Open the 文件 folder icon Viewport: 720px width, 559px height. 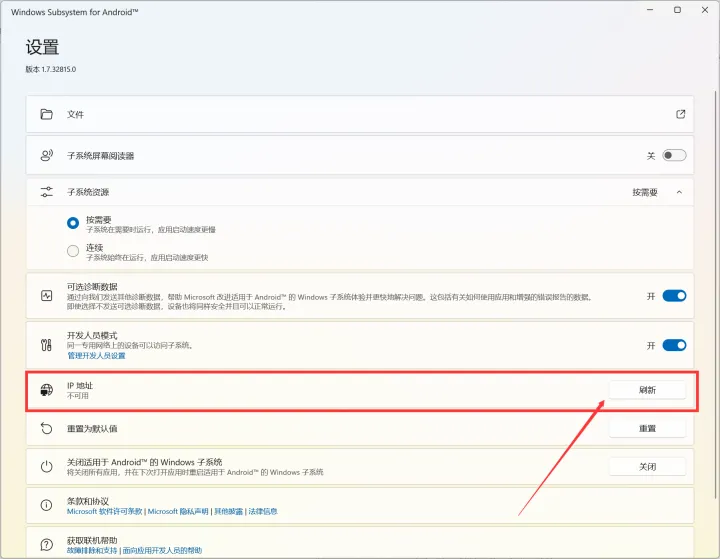[x=46, y=114]
